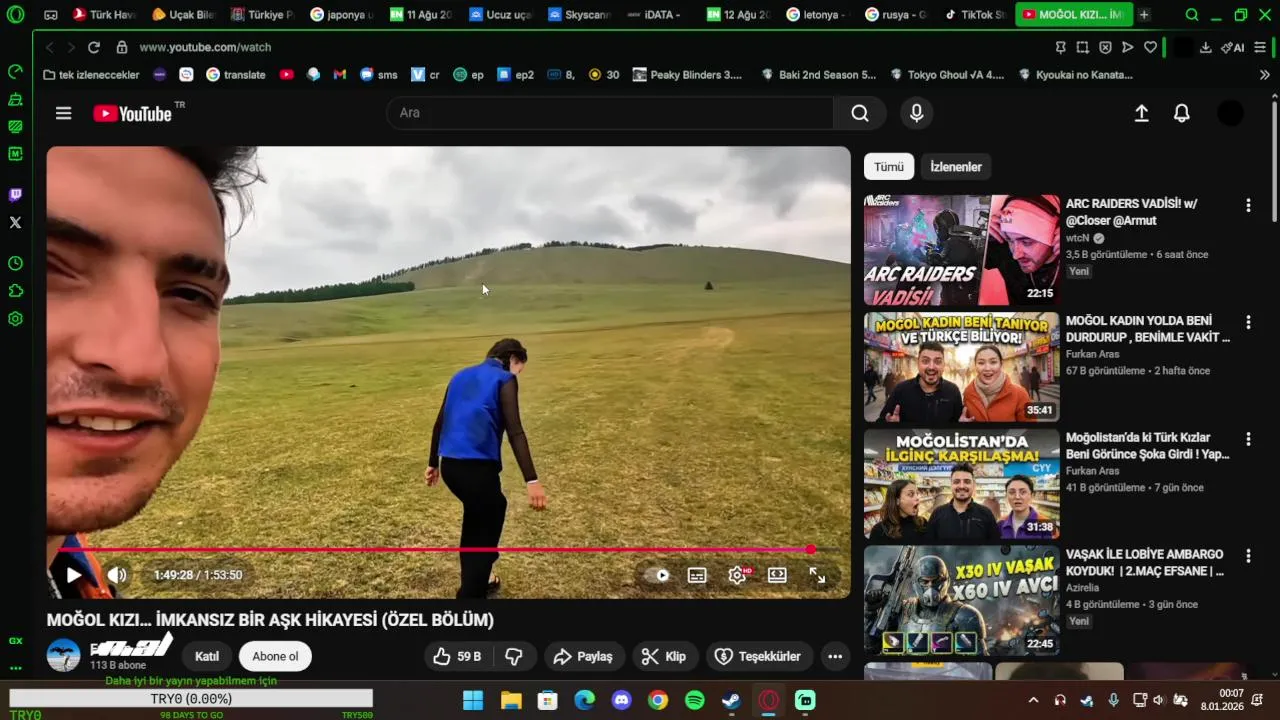Open a new tab with plus button
1280x720 pixels.
coord(1144,15)
